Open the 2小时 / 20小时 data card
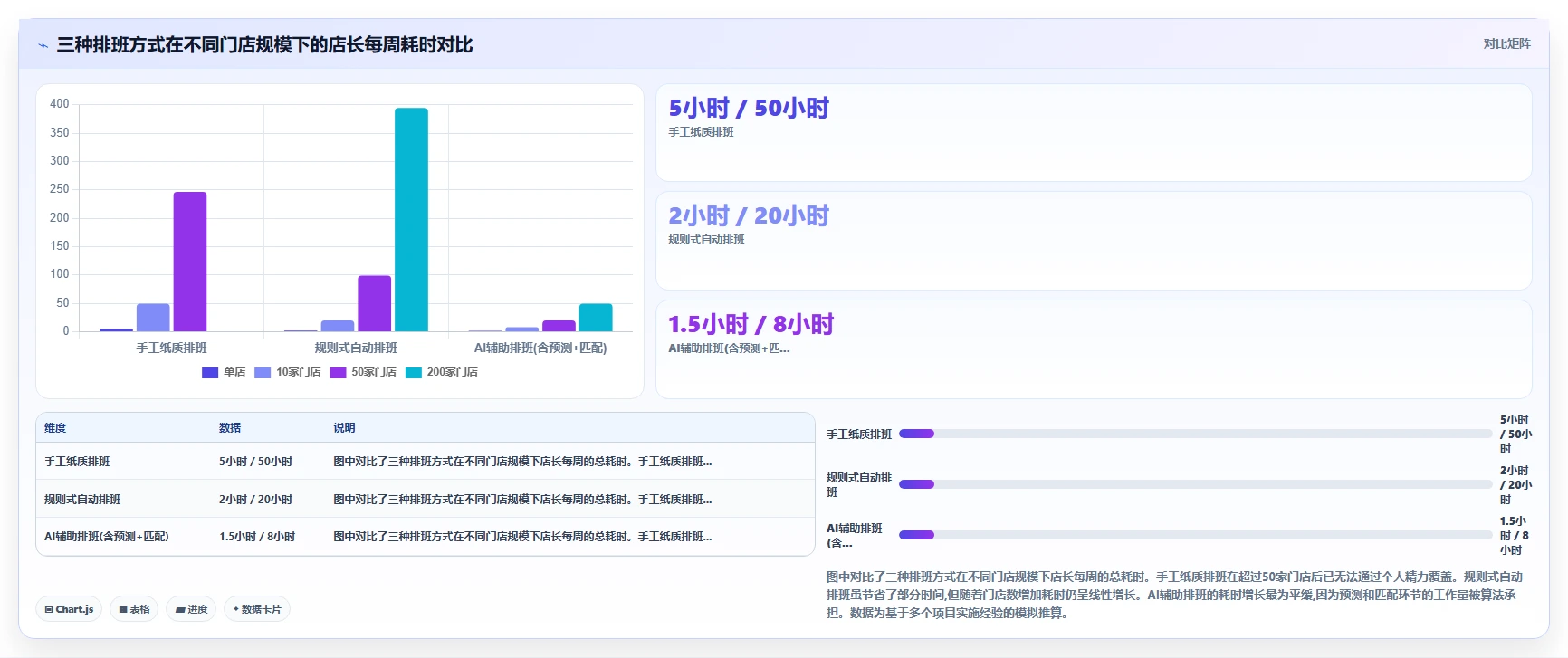This screenshot has height=658, width=1568. (x=1094, y=241)
